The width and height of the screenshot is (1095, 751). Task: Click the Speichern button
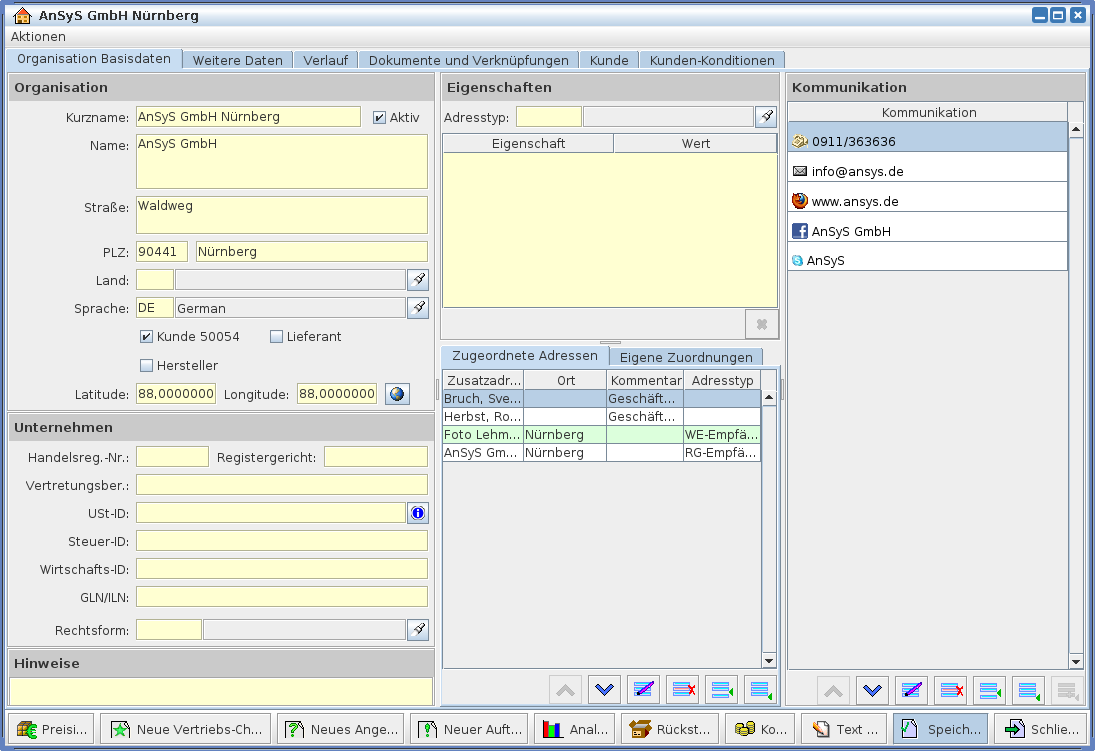(x=940, y=729)
